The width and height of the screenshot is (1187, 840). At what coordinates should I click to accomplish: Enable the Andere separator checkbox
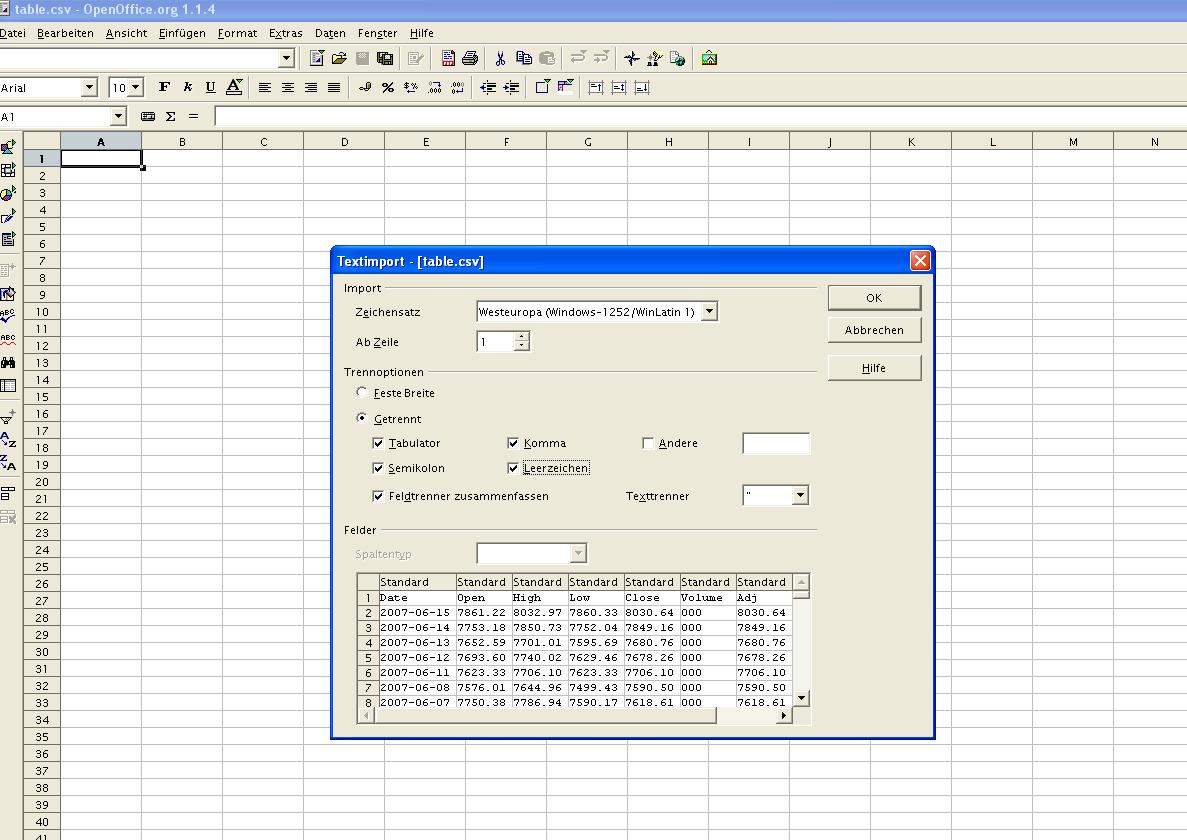click(x=648, y=443)
